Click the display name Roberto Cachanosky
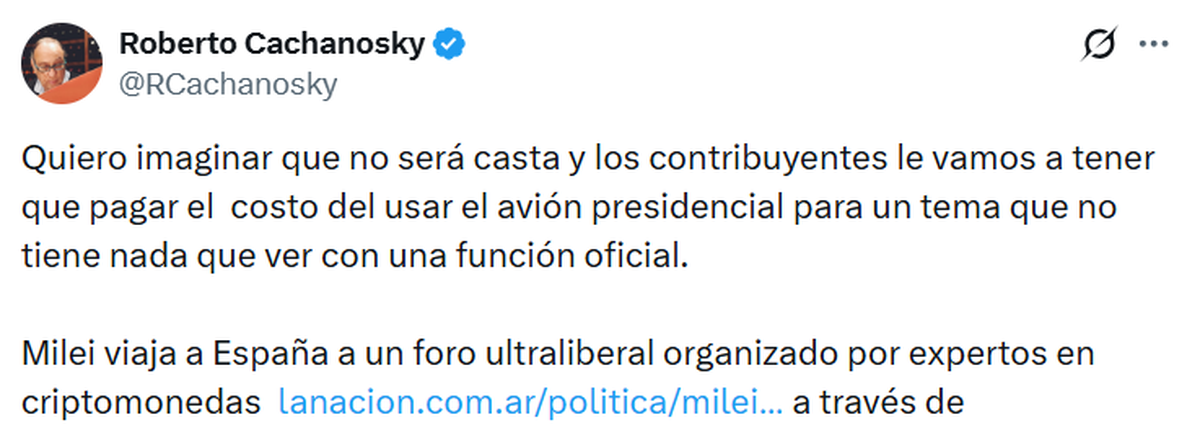The width and height of the screenshot is (1200, 425). tap(272, 44)
